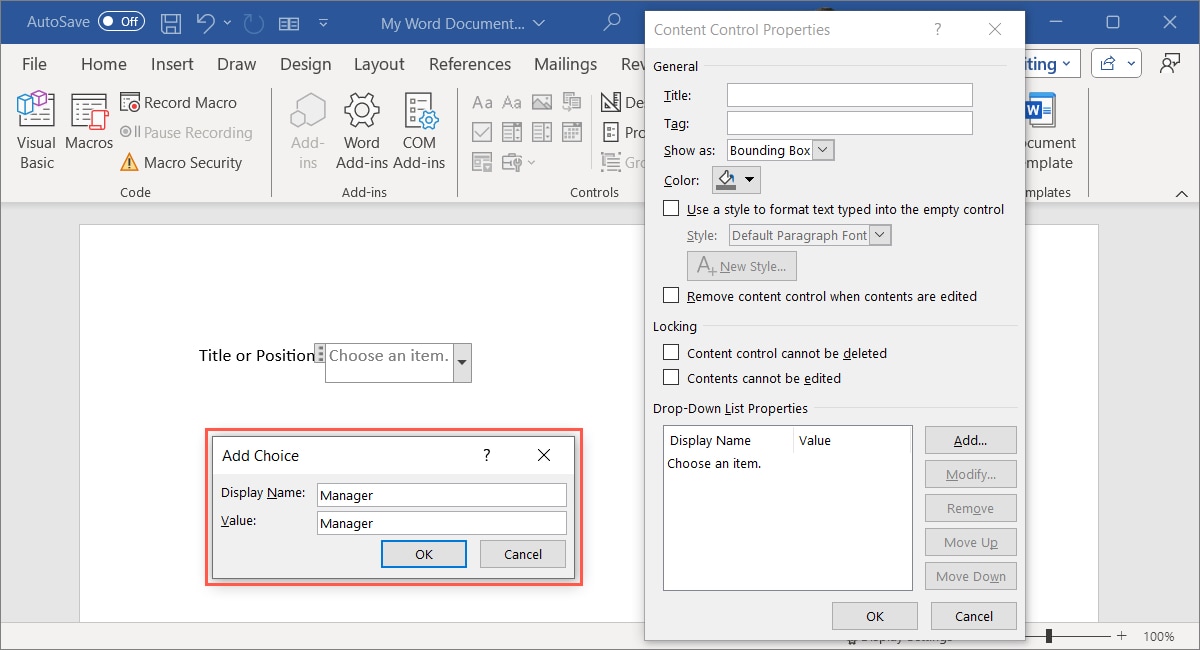Open the 'Show as' dropdown
Image resolution: width=1200 pixels, height=650 pixels.
click(x=822, y=149)
